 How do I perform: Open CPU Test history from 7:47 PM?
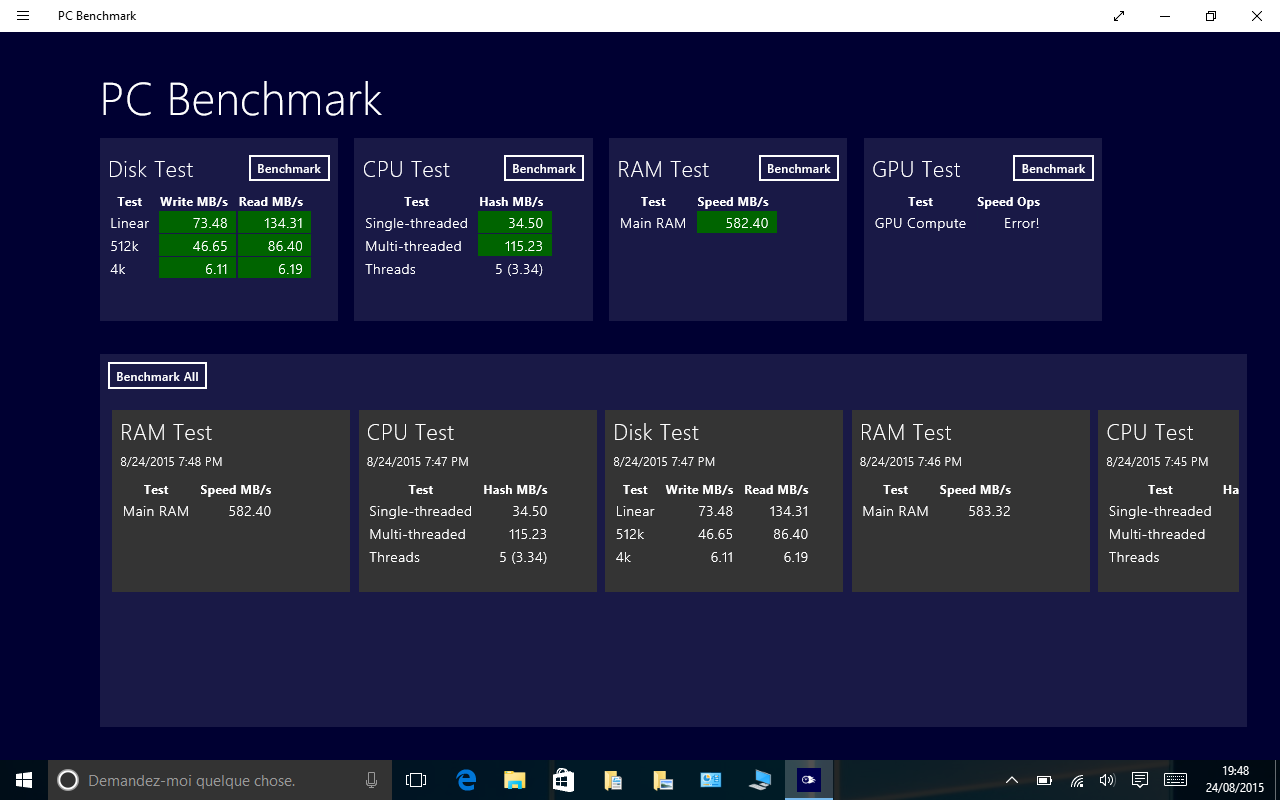pos(478,501)
